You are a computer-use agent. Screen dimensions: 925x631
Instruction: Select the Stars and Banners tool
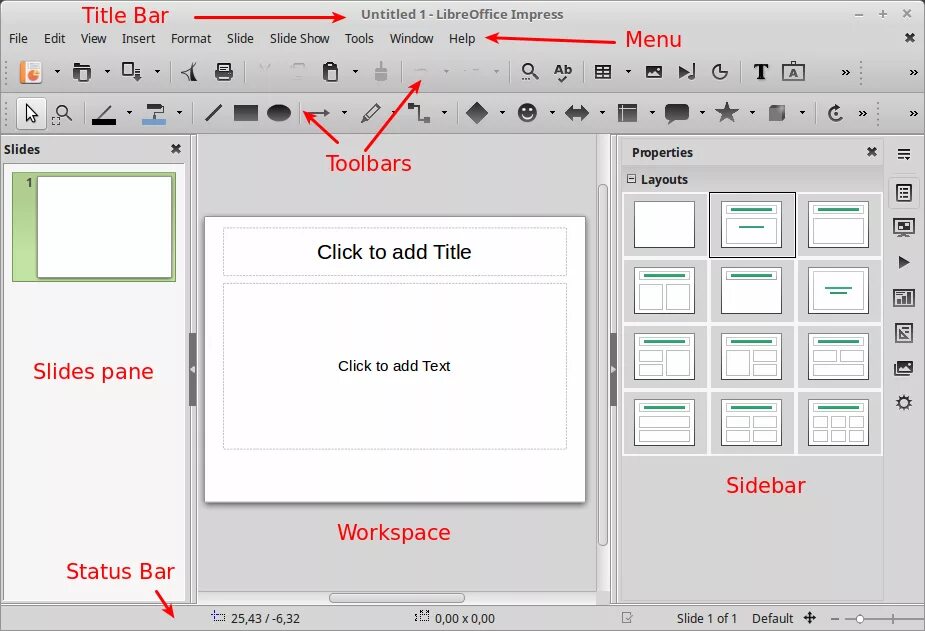click(727, 112)
